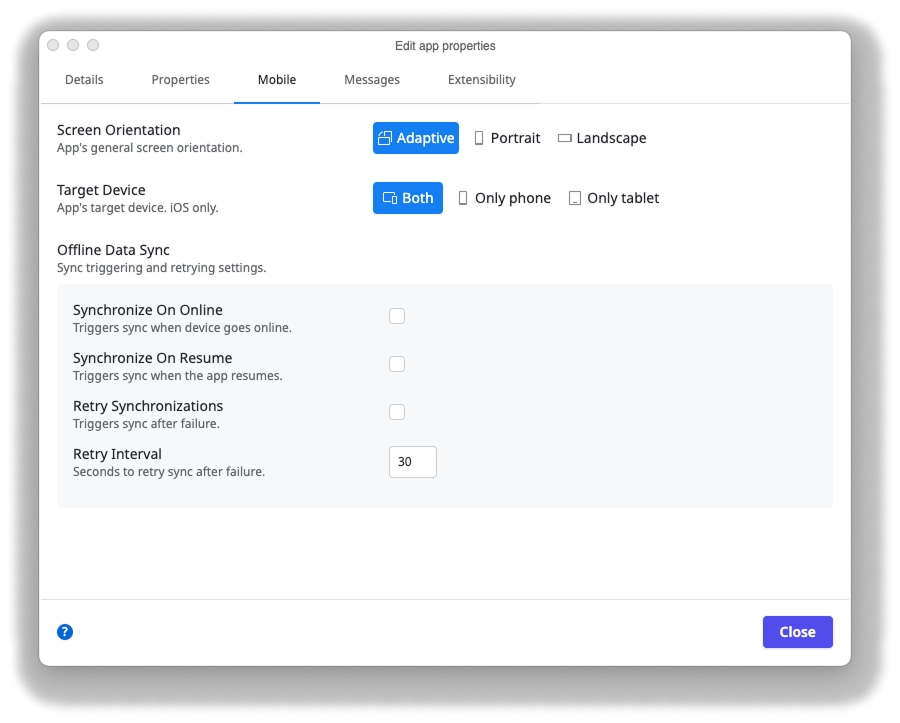This screenshot has height=723, width=900.
Task: Click the Close button
Action: 797,632
